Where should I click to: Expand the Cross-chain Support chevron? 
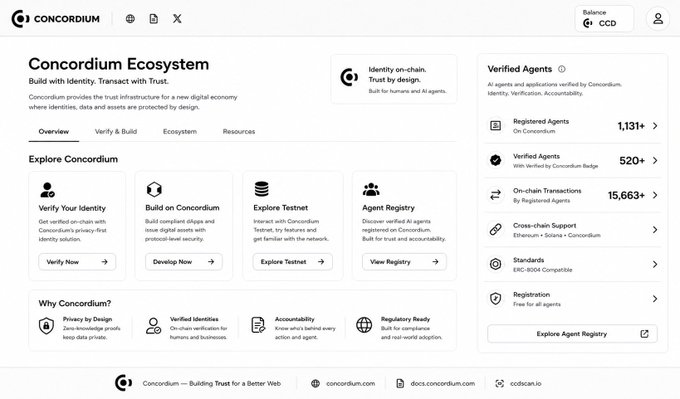click(x=655, y=229)
